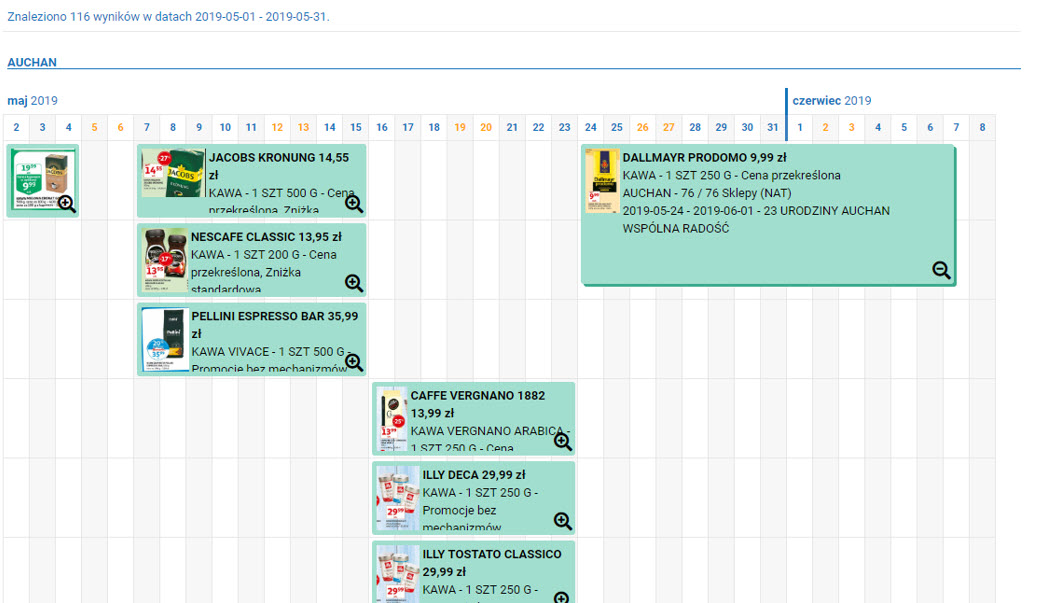The image size is (1040, 603).
Task: Select the 'maj 2019' month label
Action: tap(32, 101)
